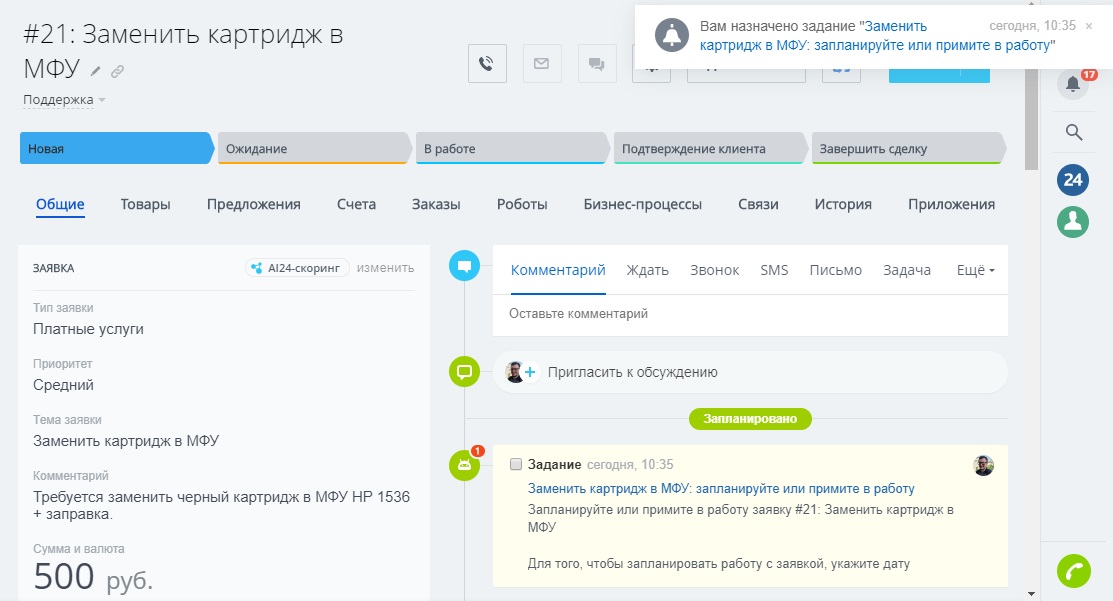Click изменить link in Заявка section

(385, 268)
